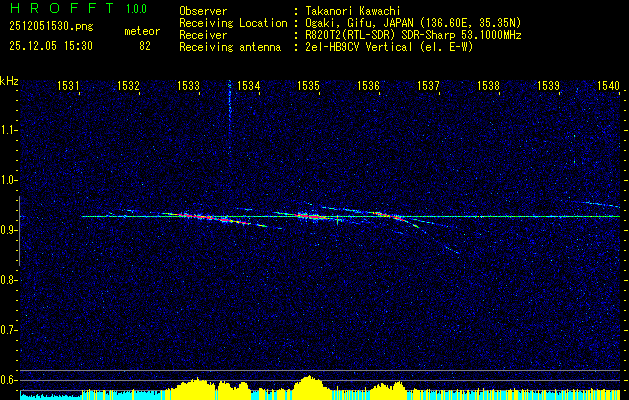
Task: Click the 1532 time axis marker
Action: point(128,85)
